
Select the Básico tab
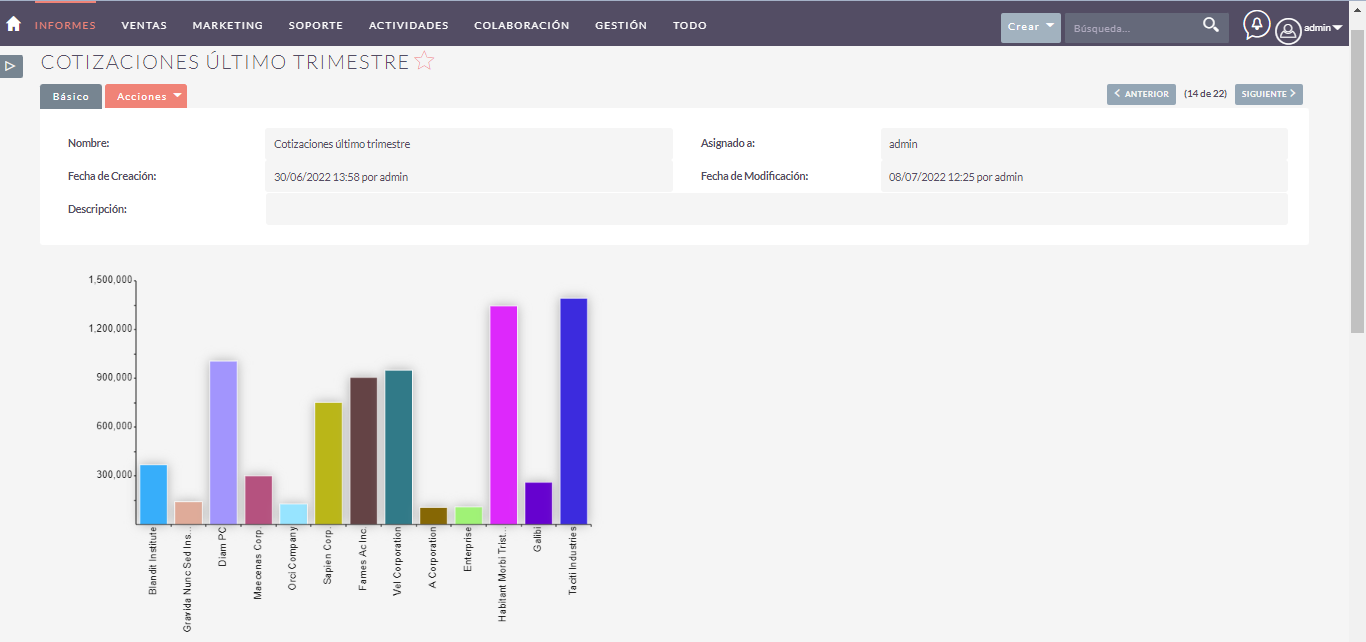71,96
